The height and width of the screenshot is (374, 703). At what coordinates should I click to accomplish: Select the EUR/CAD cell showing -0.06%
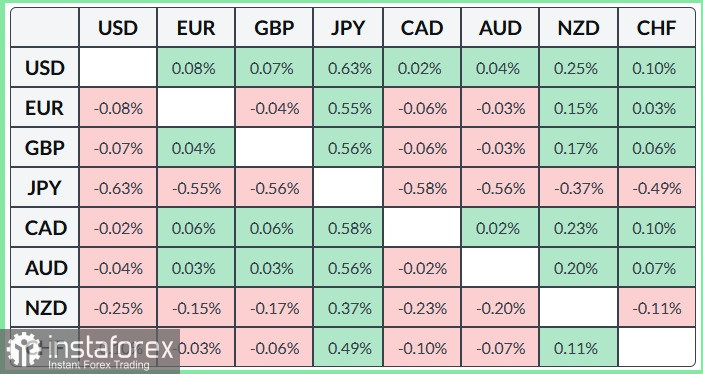point(422,108)
